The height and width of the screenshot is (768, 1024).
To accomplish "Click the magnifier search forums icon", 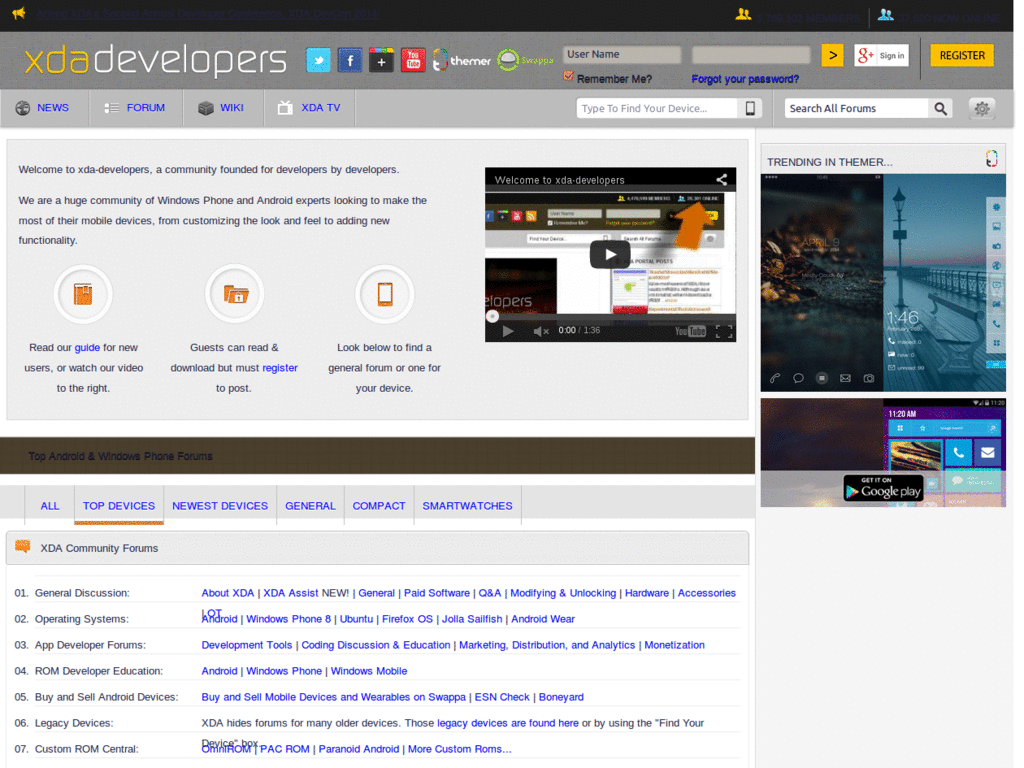I will point(940,108).
